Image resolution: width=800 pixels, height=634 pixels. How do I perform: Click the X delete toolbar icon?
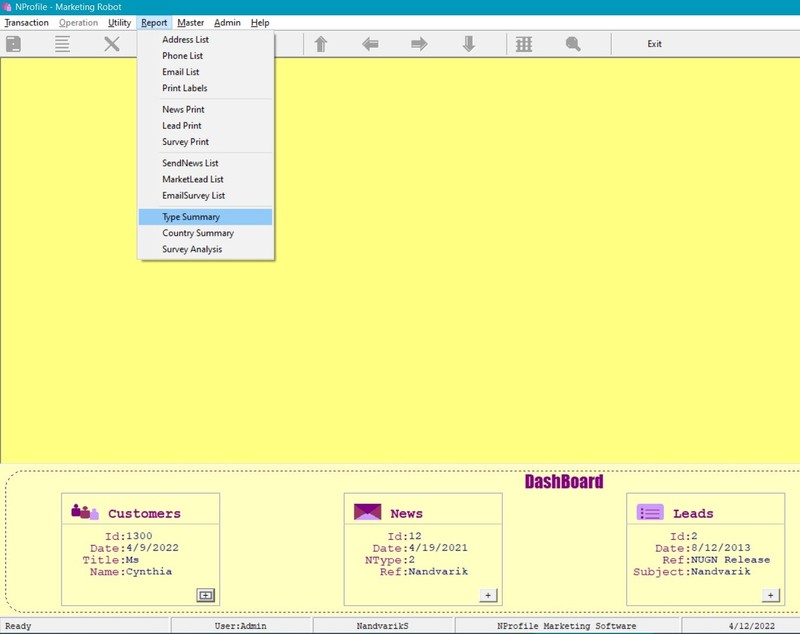click(112, 44)
